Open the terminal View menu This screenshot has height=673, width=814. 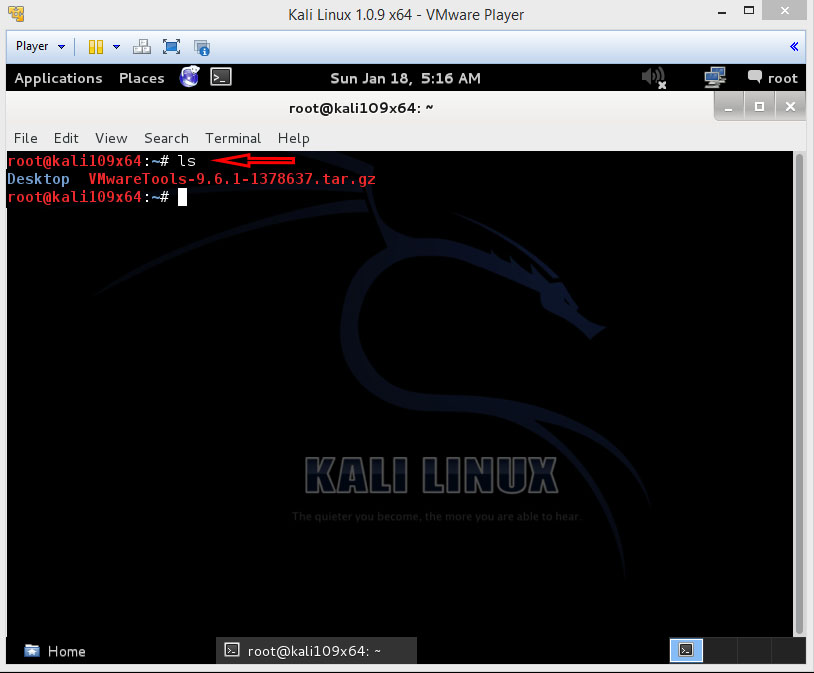(x=111, y=138)
